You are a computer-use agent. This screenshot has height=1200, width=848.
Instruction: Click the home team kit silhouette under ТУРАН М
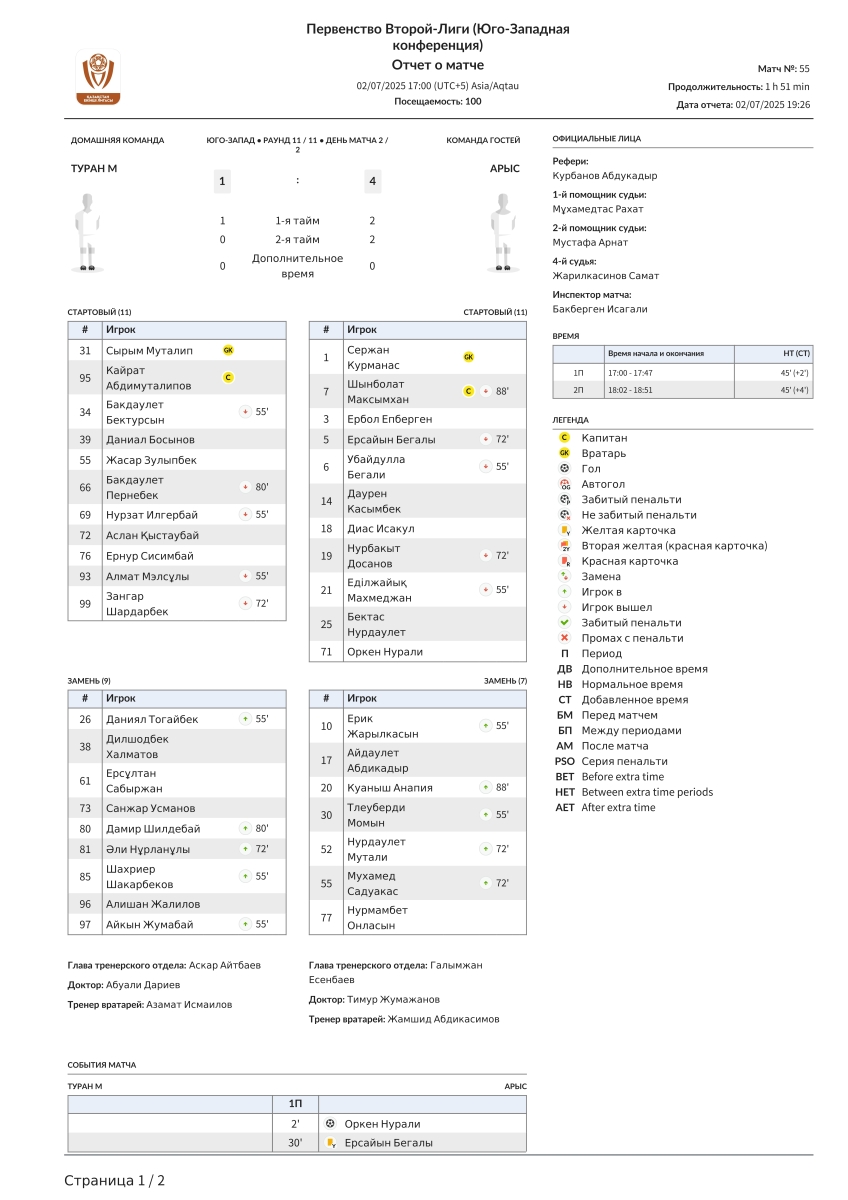coord(88,232)
